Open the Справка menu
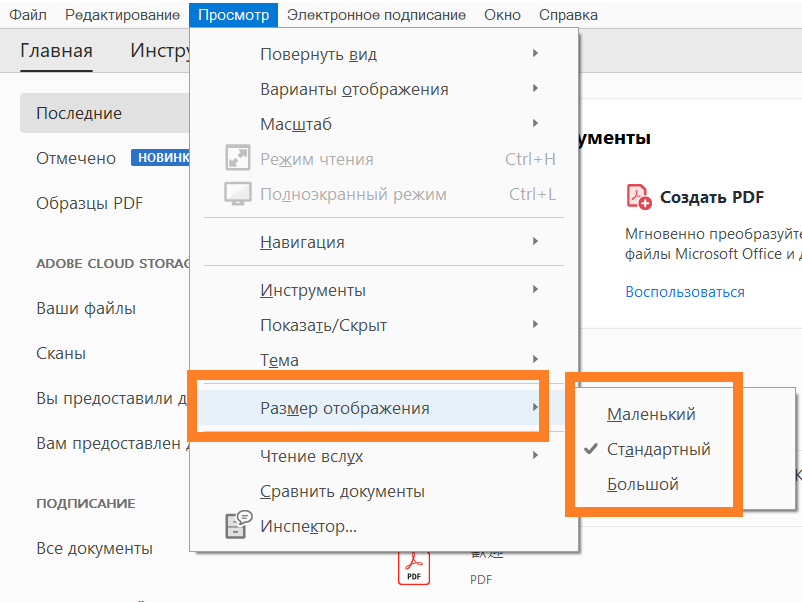The width and height of the screenshot is (802, 602). [568, 15]
